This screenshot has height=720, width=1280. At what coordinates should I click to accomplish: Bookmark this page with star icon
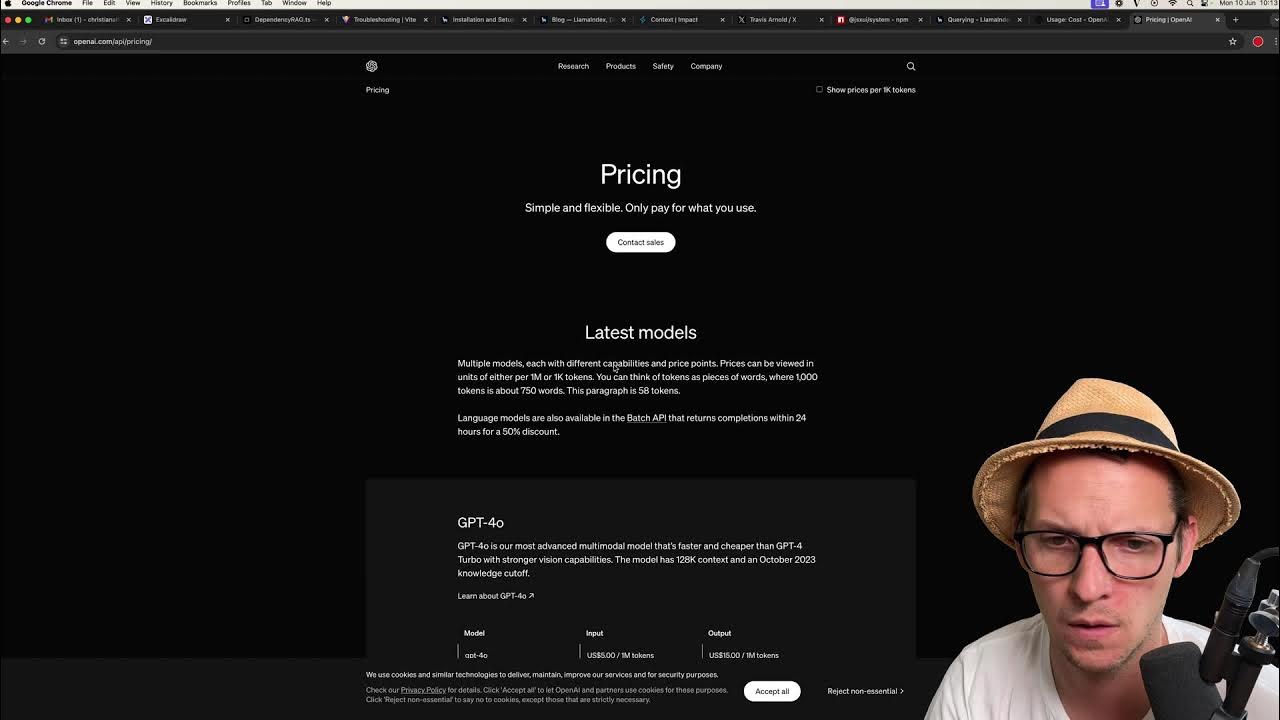pyautogui.click(x=1232, y=41)
